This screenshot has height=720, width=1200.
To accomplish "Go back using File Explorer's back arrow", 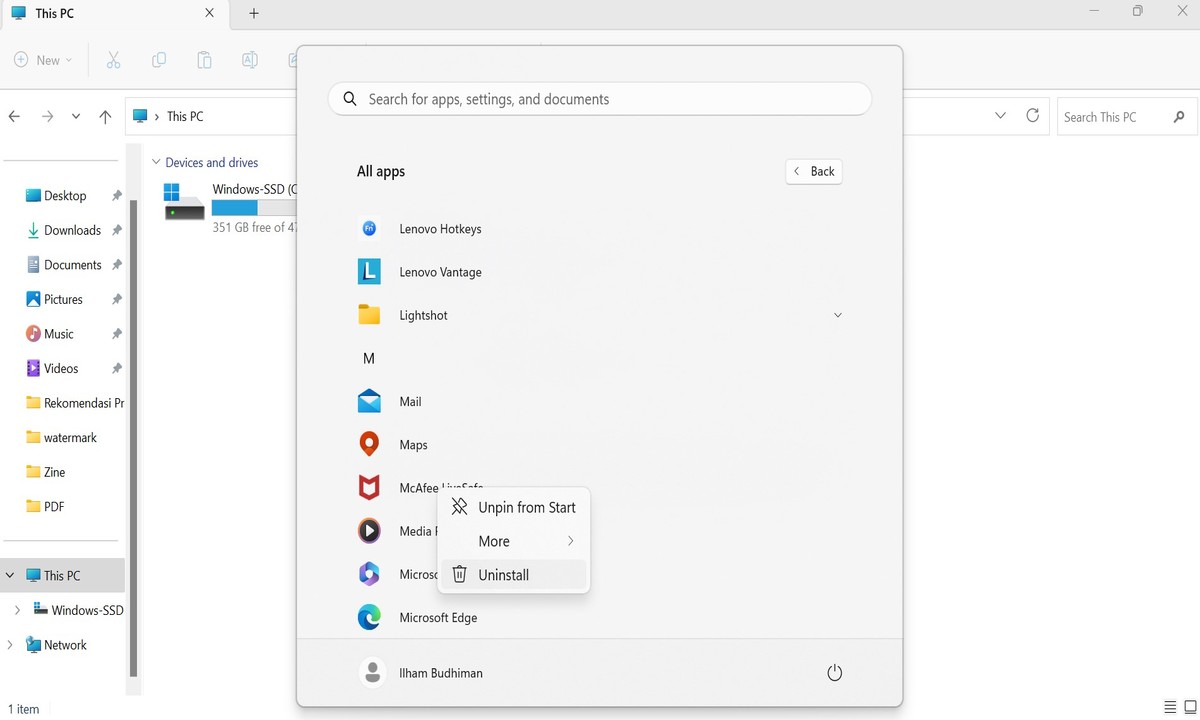I will (14, 116).
